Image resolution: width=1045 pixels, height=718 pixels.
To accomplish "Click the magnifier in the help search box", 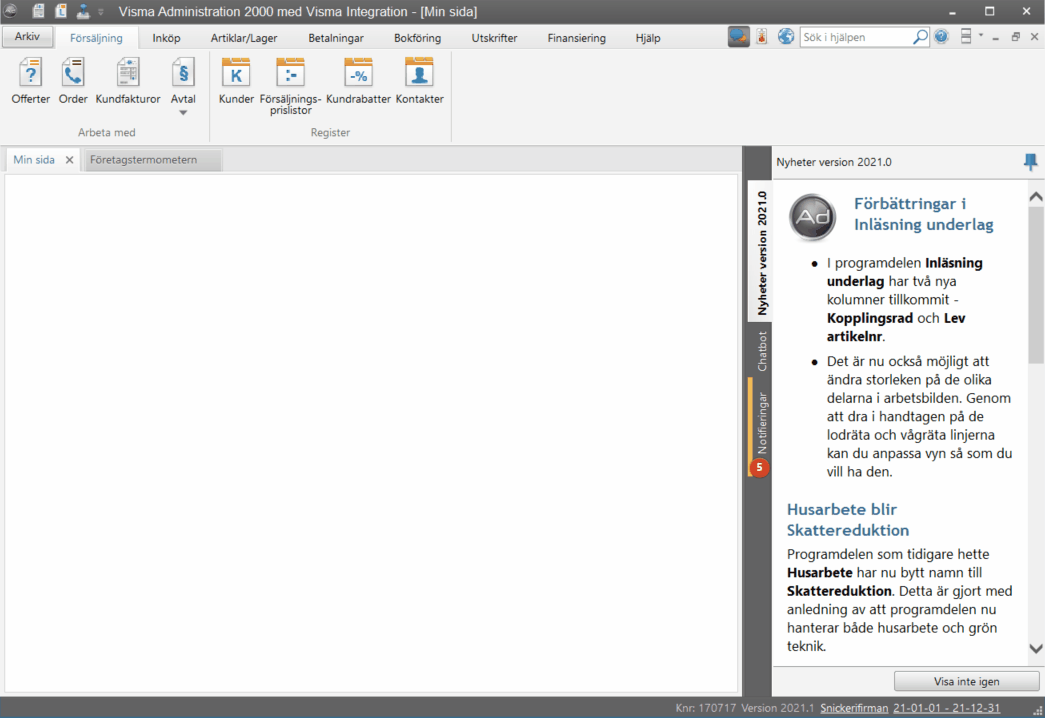I will click(920, 37).
